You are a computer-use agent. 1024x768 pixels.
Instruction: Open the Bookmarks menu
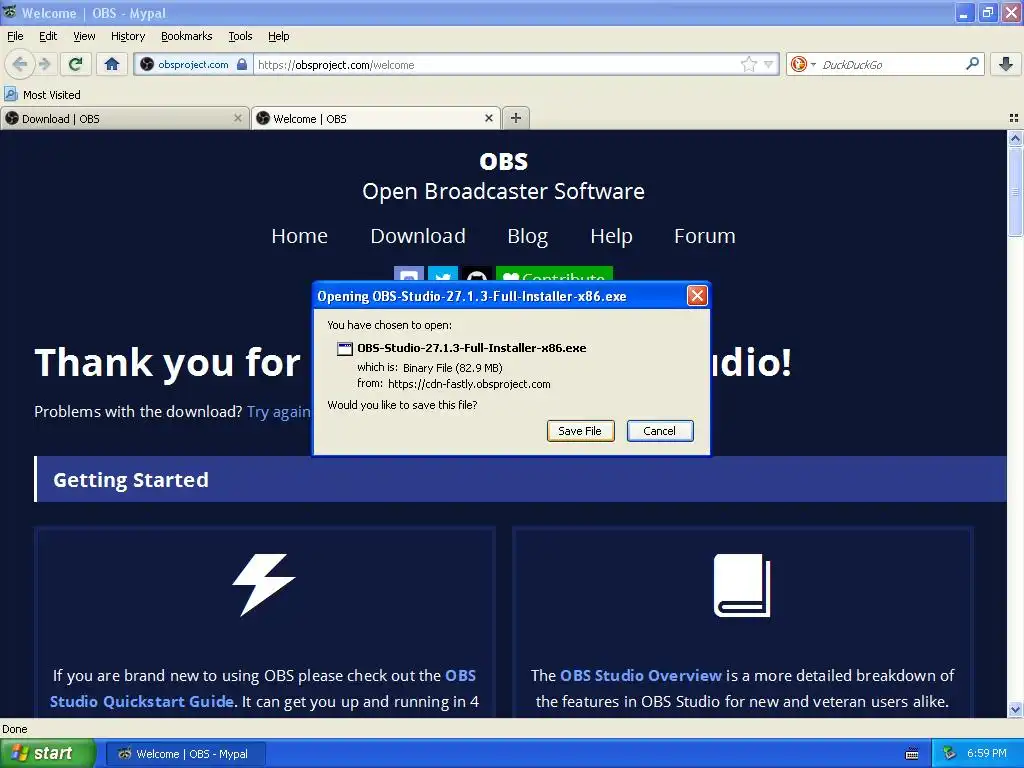pos(187,36)
